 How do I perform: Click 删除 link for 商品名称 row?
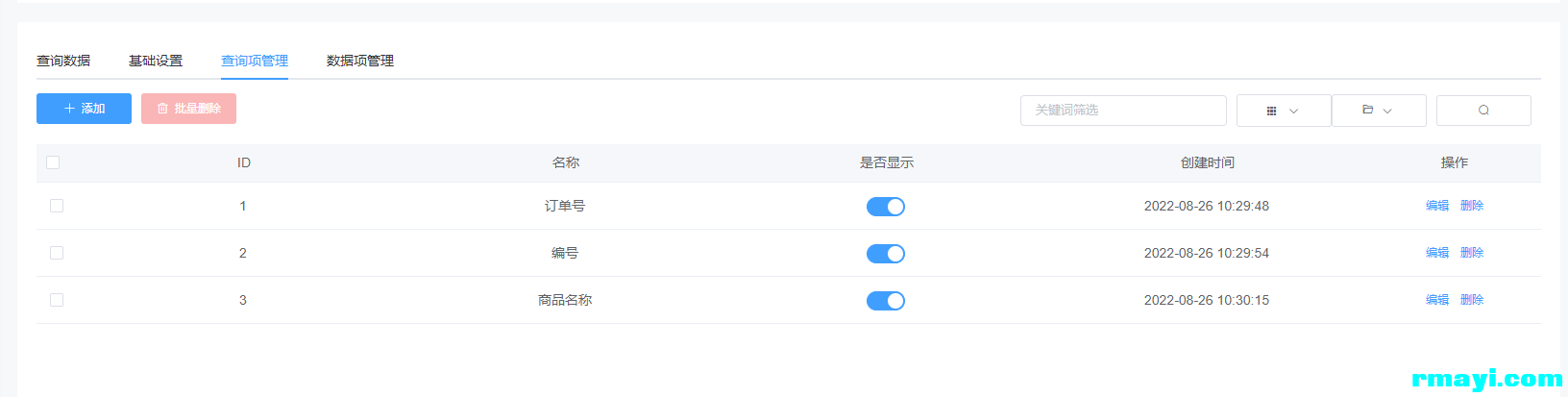pos(1472,300)
